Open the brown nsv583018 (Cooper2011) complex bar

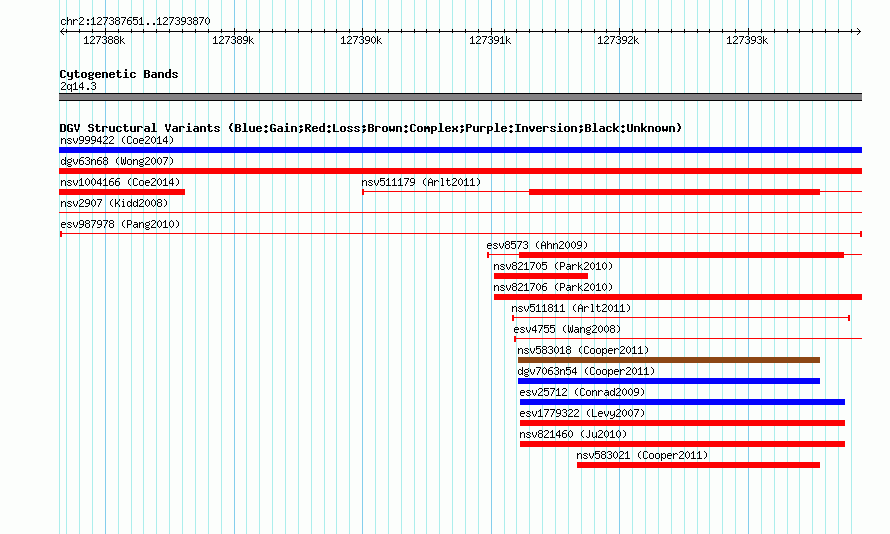coord(669,360)
